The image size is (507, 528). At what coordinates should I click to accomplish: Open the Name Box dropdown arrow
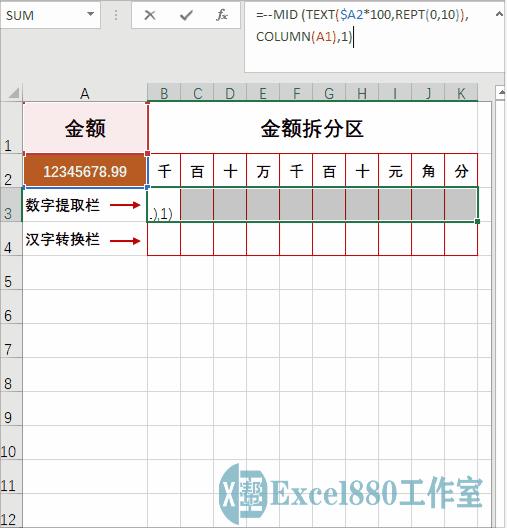point(90,14)
